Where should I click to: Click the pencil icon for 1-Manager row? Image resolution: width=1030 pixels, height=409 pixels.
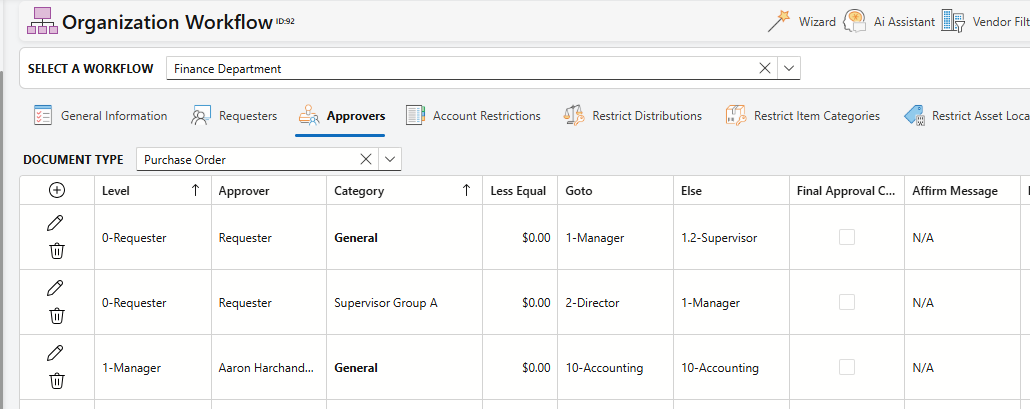(x=57, y=353)
